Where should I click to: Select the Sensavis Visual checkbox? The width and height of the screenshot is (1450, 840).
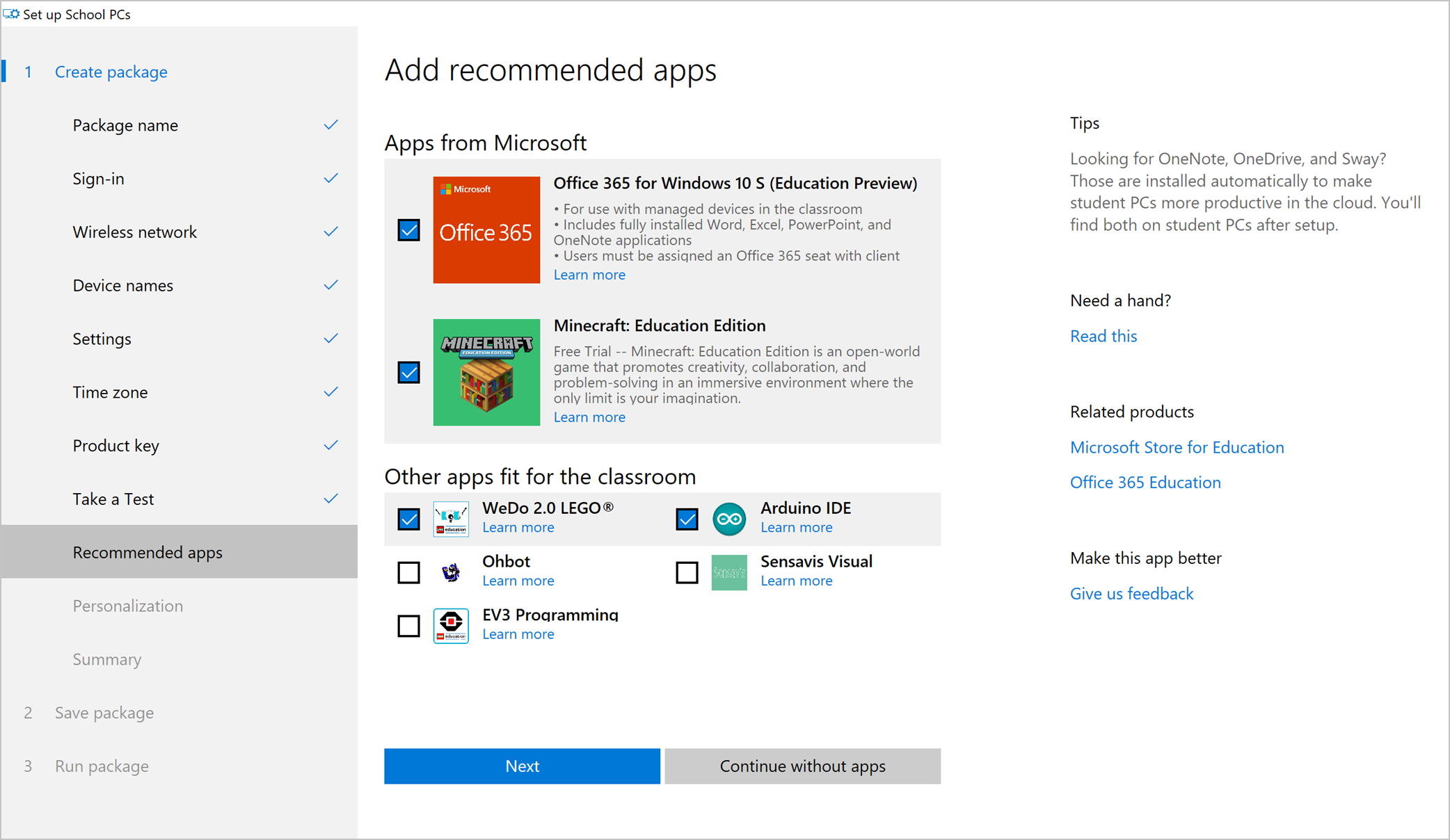[x=687, y=572]
